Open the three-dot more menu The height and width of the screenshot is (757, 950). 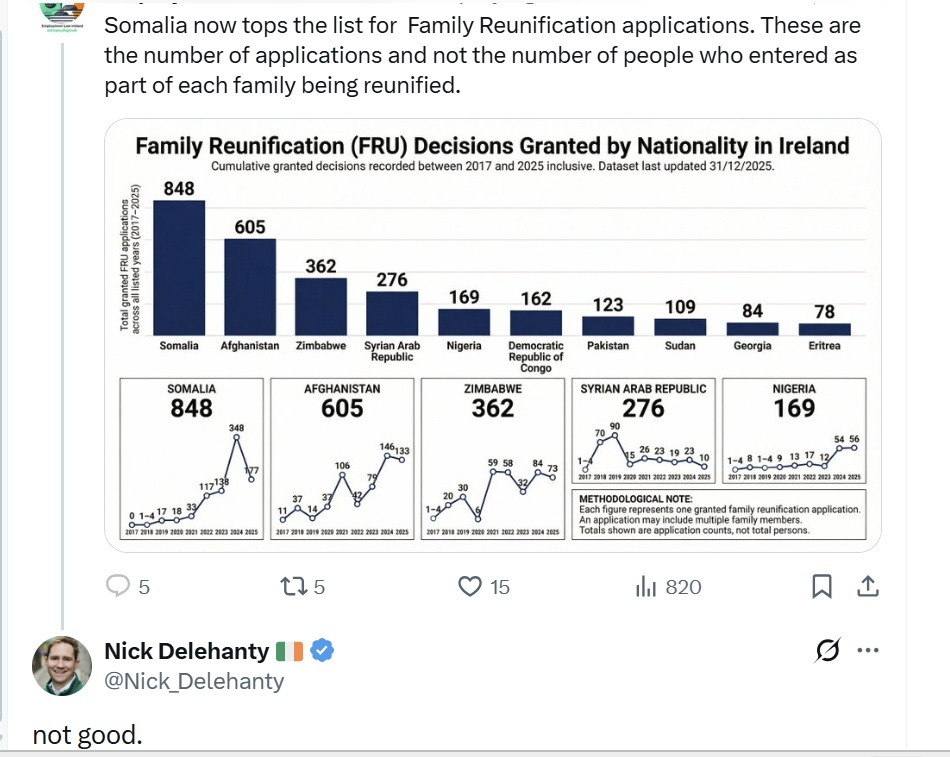pos(868,651)
